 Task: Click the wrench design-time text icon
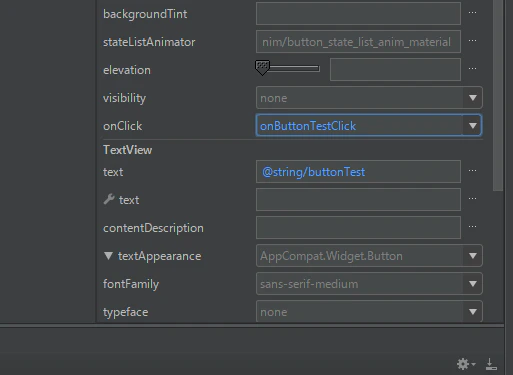[109, 199]
